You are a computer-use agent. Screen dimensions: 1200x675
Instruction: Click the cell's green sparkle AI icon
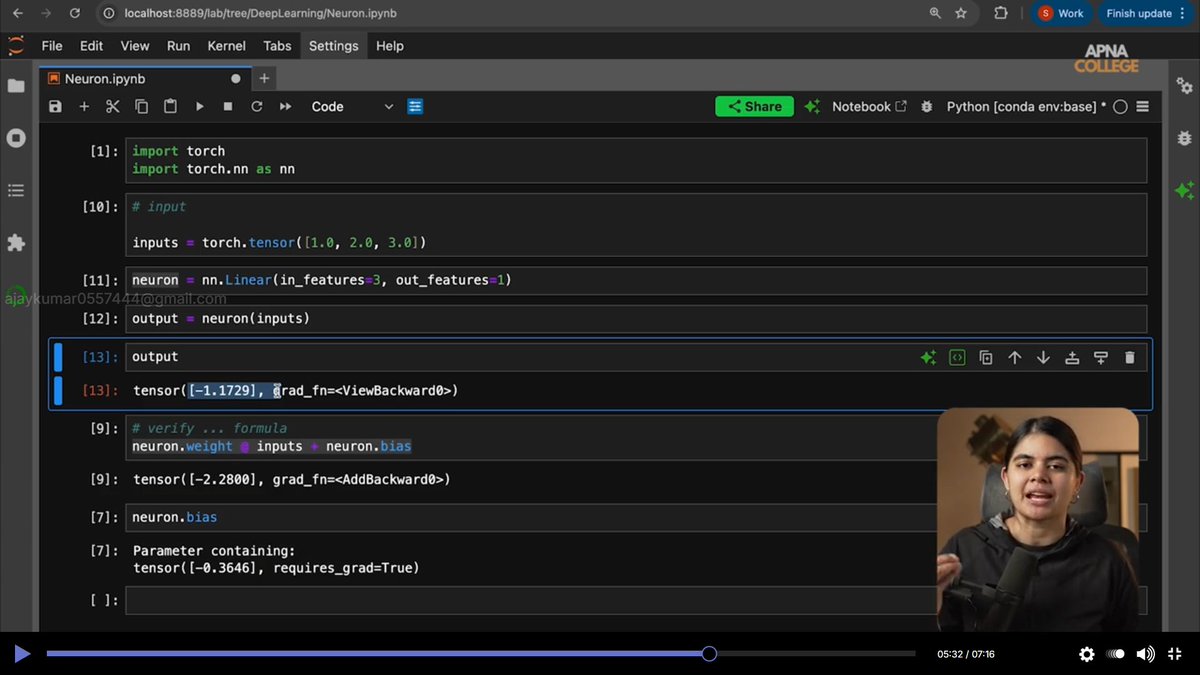[928, 357]
